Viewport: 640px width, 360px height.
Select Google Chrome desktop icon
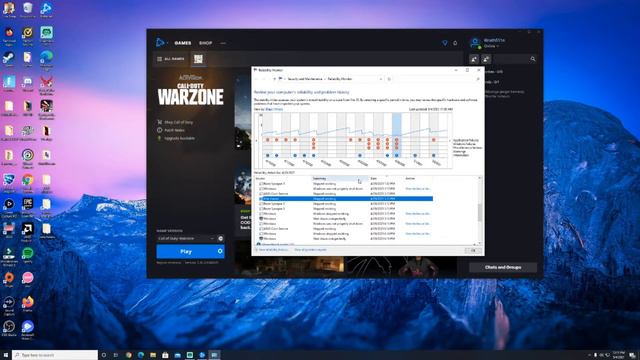(x=27, y=182)
